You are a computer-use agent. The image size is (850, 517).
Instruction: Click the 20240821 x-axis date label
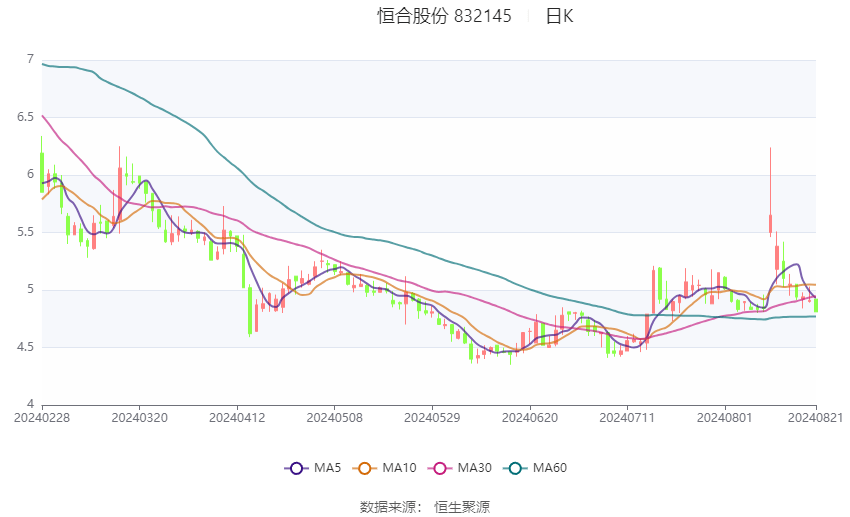815,418
